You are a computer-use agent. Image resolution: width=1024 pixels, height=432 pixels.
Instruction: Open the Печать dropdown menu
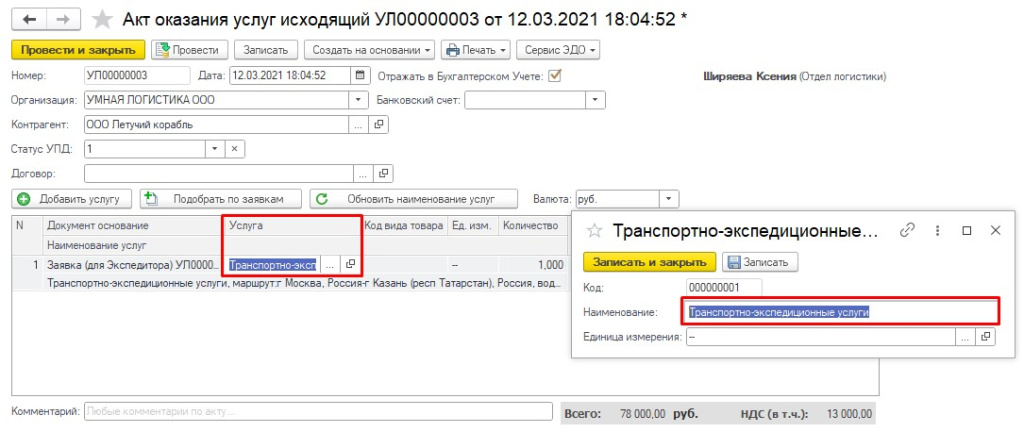point(475,50)
